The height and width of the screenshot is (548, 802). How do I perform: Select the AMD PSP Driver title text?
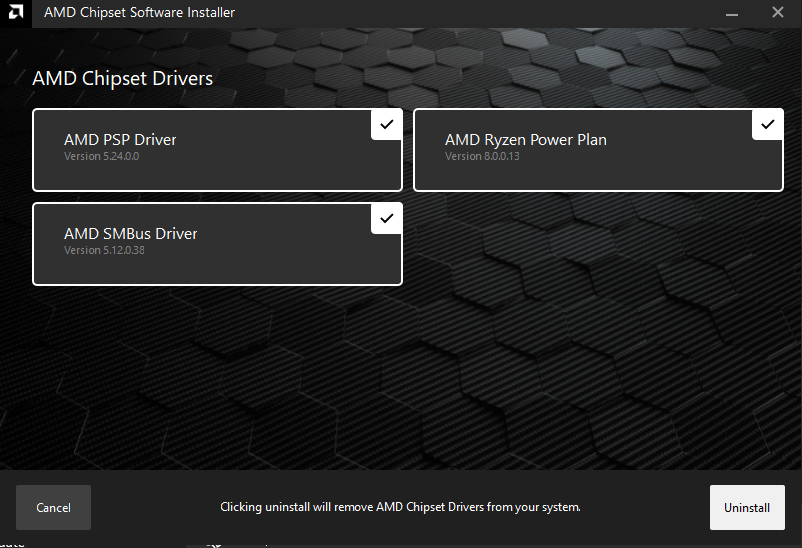pos(120,140)
